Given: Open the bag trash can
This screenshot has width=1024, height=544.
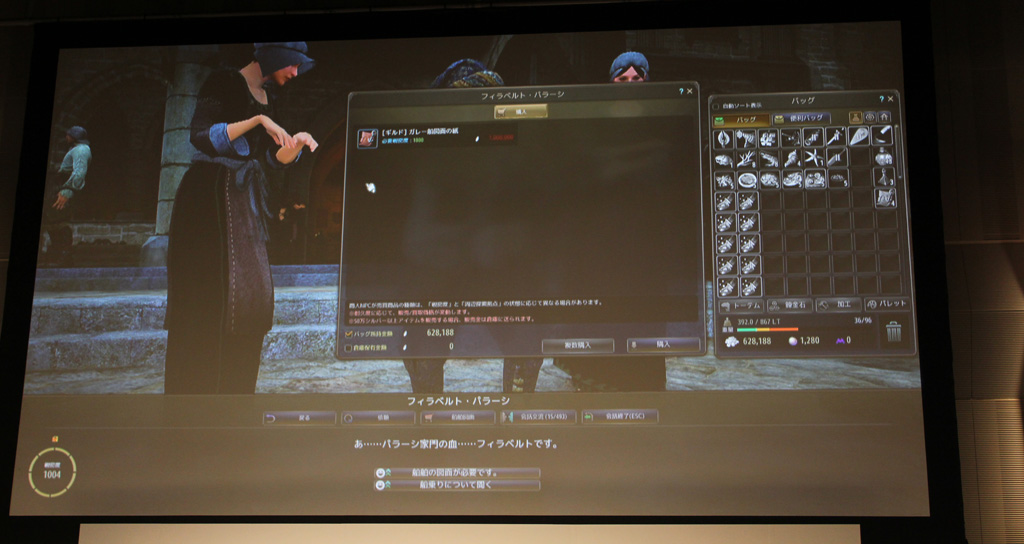Looking at the screenshot, I should coord(893,331).
